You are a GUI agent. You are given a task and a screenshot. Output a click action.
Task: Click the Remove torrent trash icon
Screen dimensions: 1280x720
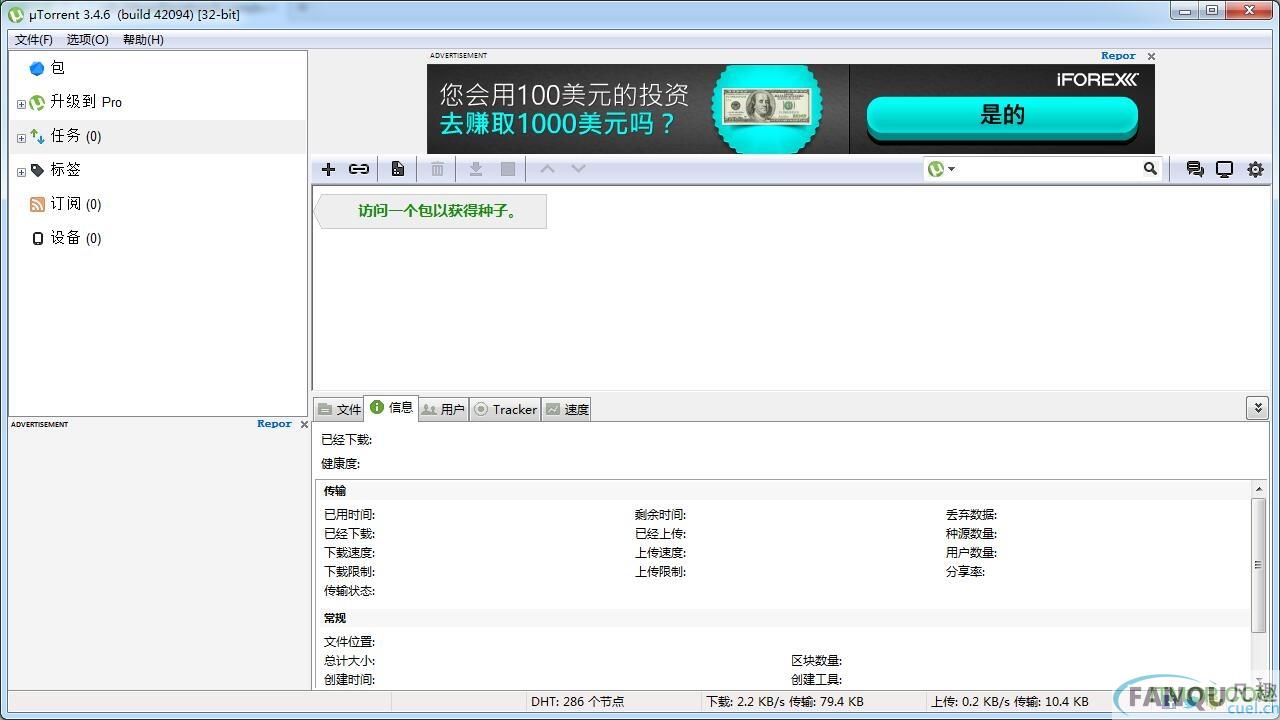pyautogui.click(x=437, y=169)
